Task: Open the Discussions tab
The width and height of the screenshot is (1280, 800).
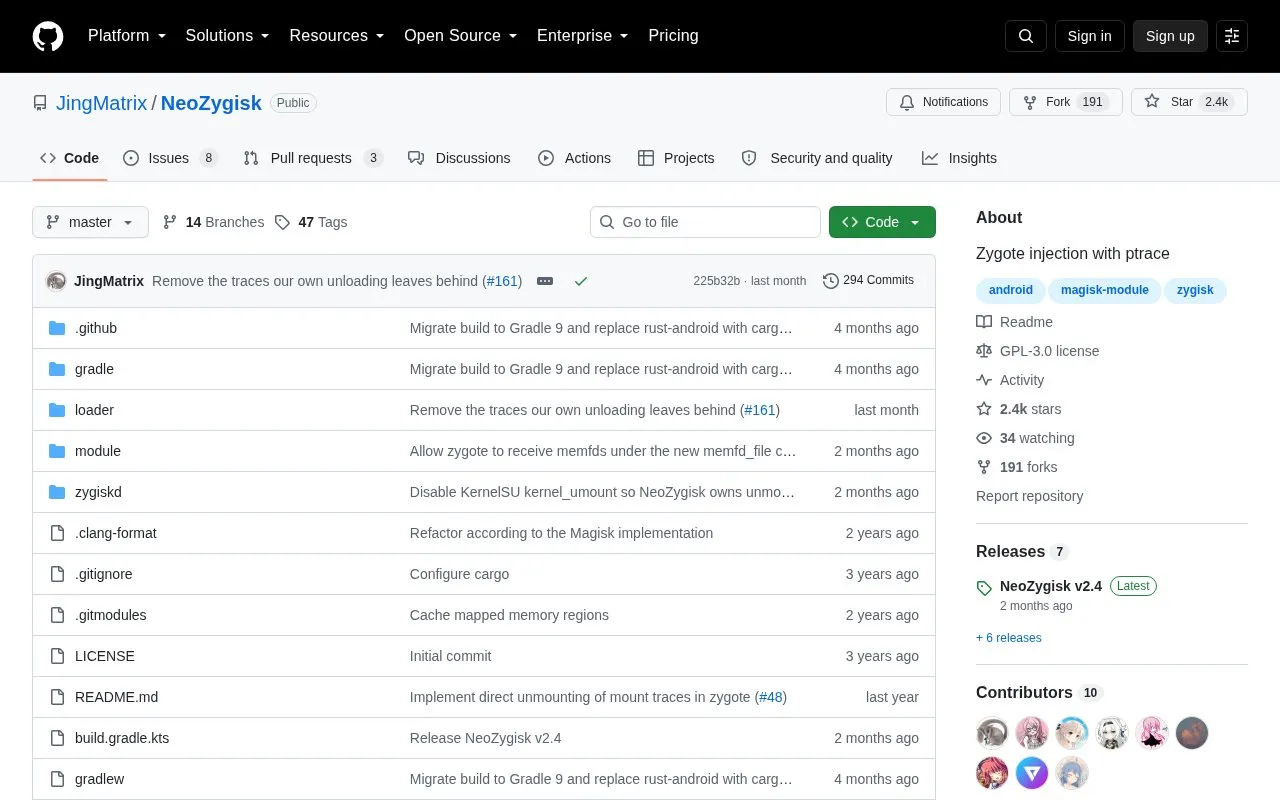Action: pyautogui.click(x=459, y=158)
